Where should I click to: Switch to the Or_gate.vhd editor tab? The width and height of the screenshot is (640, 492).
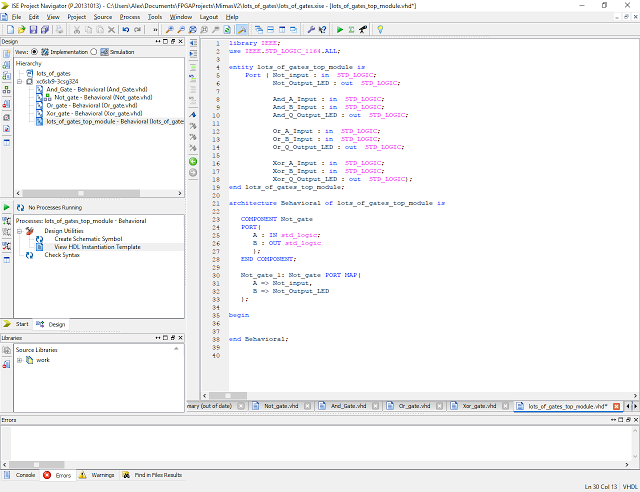414,406
